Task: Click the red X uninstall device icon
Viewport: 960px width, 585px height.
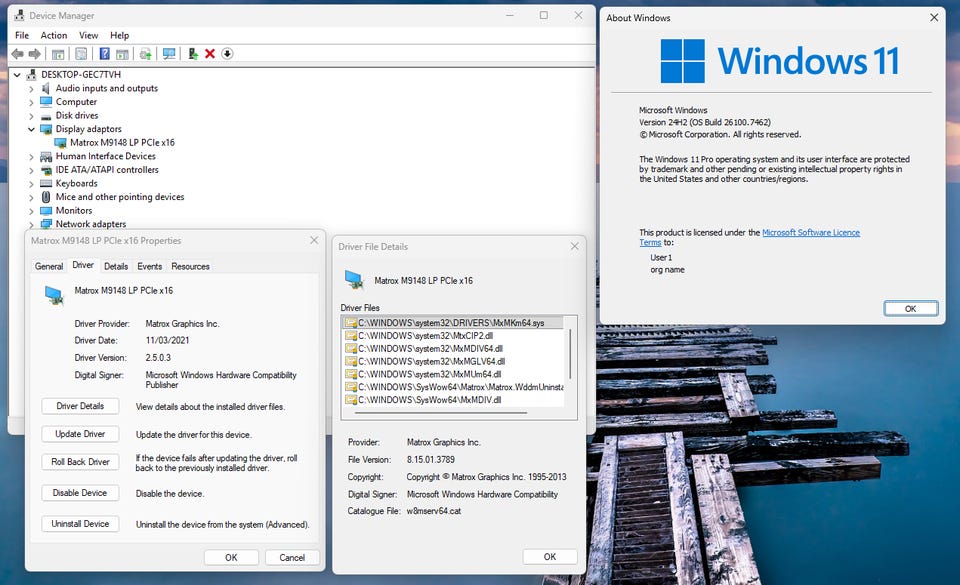Action: pos(210,54)
